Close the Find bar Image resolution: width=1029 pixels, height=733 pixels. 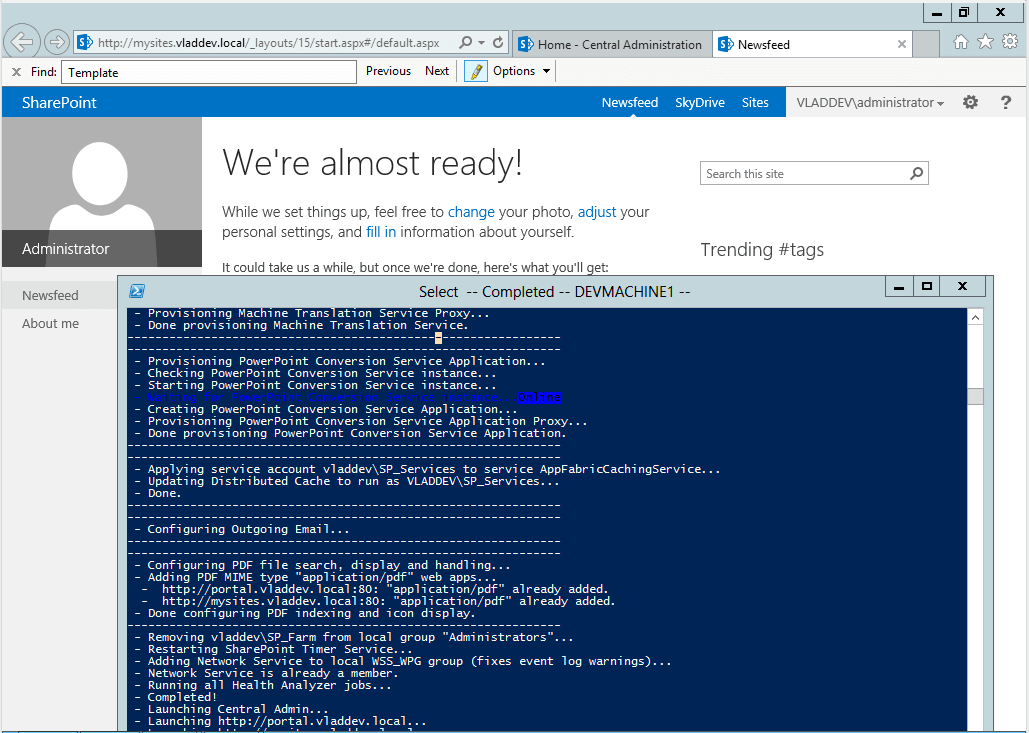click(x=16, y=72)
